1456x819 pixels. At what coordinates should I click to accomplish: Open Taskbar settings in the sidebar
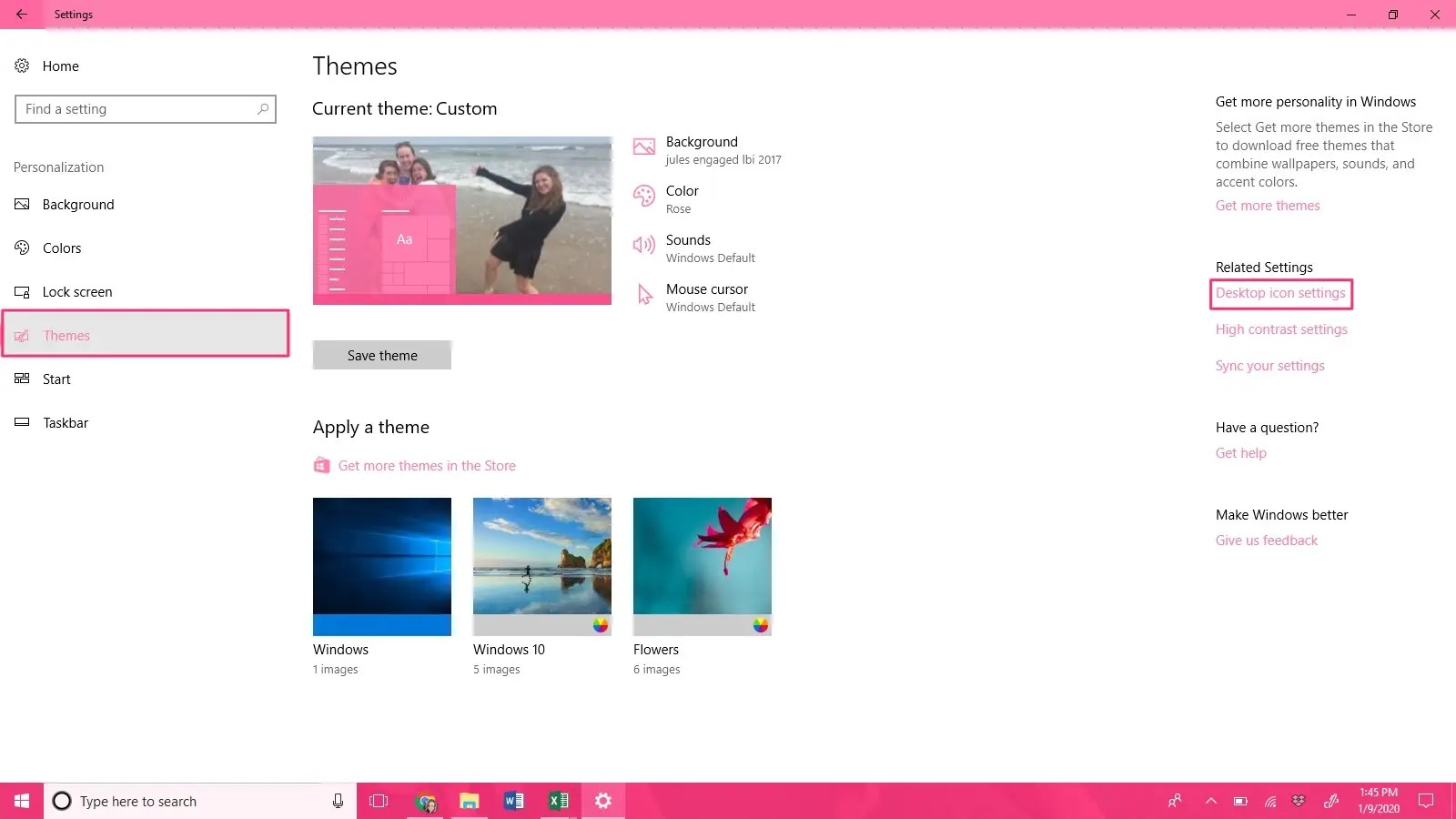(146, 423)
